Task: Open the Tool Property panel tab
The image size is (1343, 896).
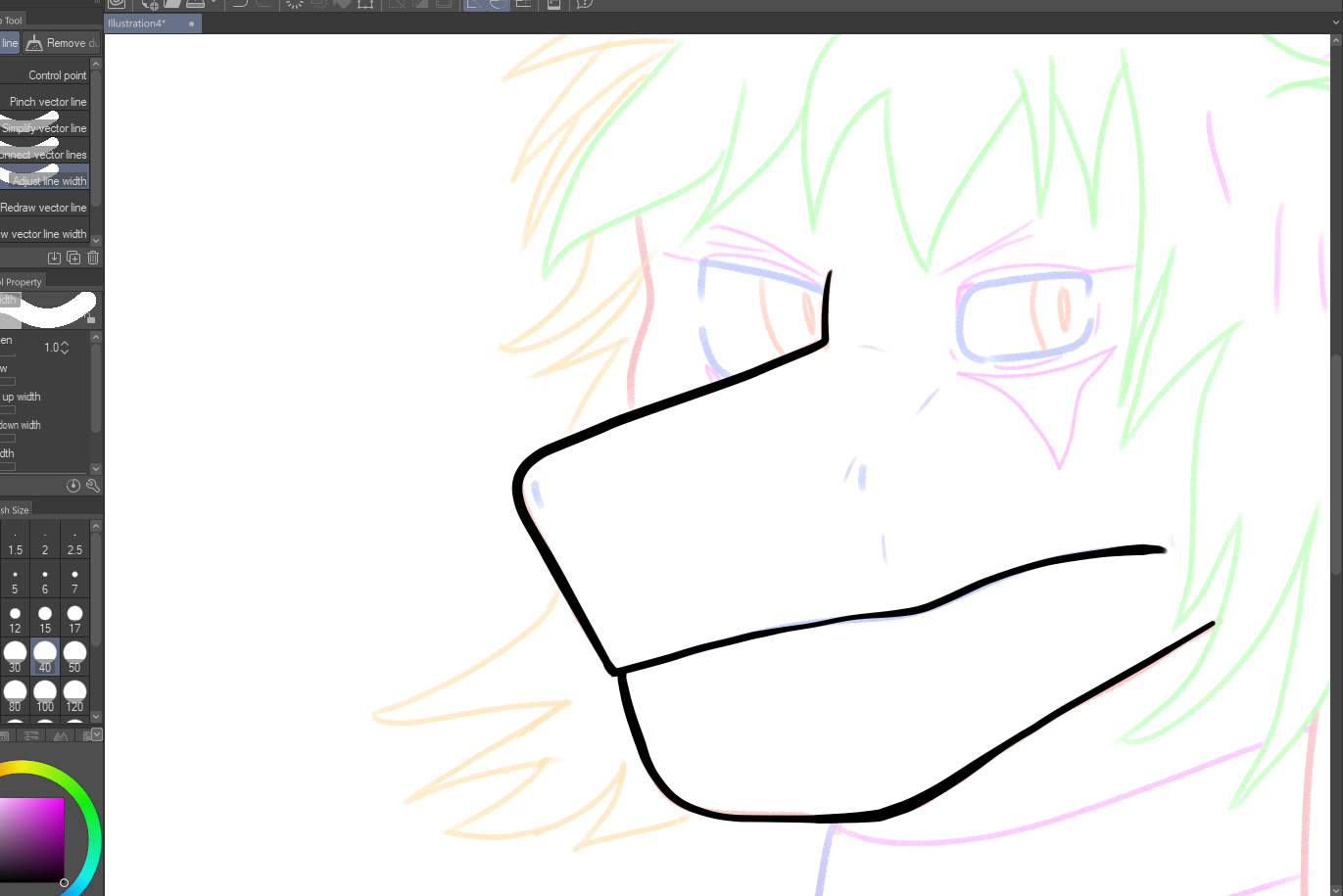Action: pos(22,282)
